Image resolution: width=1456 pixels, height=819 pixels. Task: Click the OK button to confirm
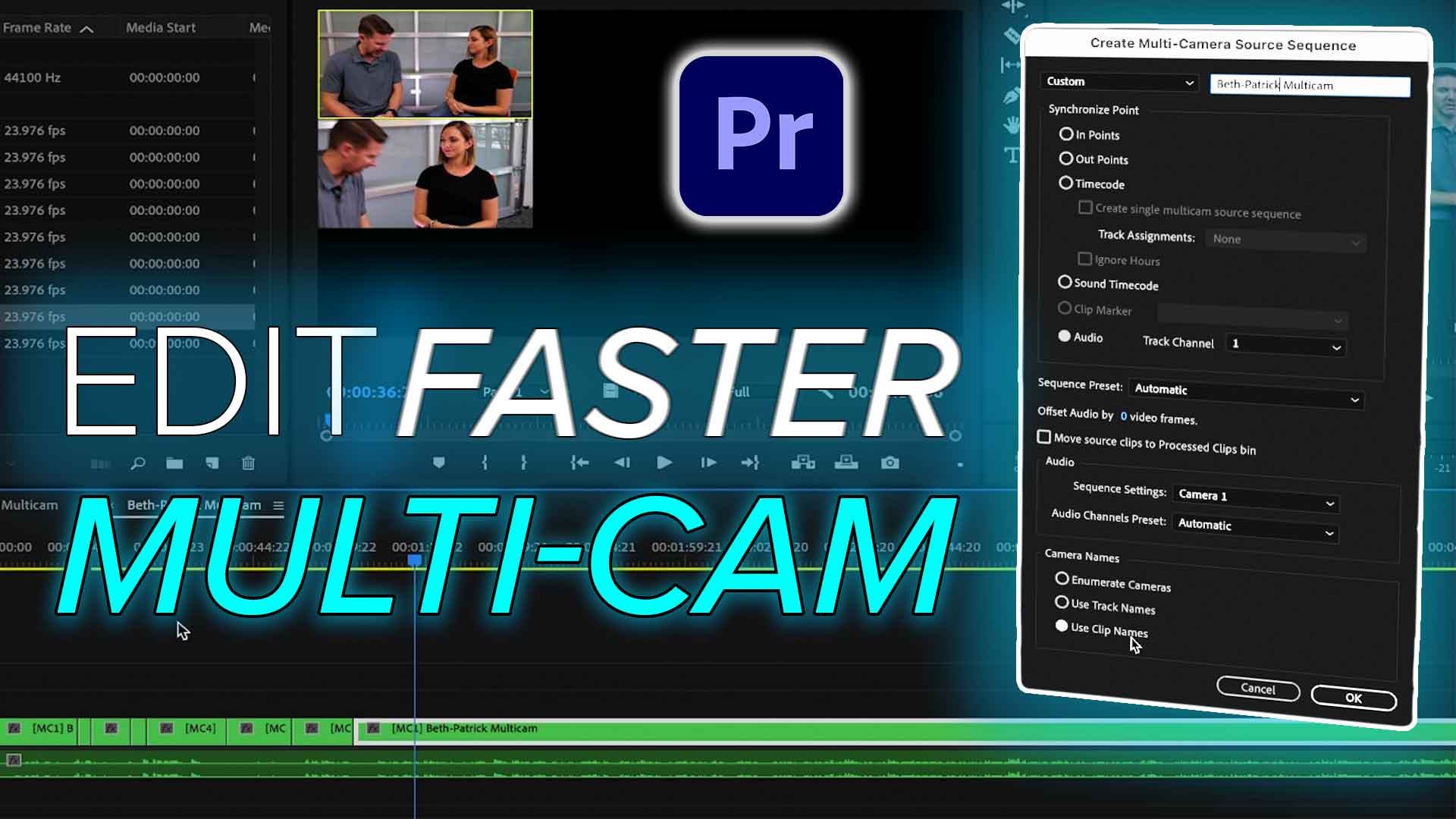(1351, 698)
